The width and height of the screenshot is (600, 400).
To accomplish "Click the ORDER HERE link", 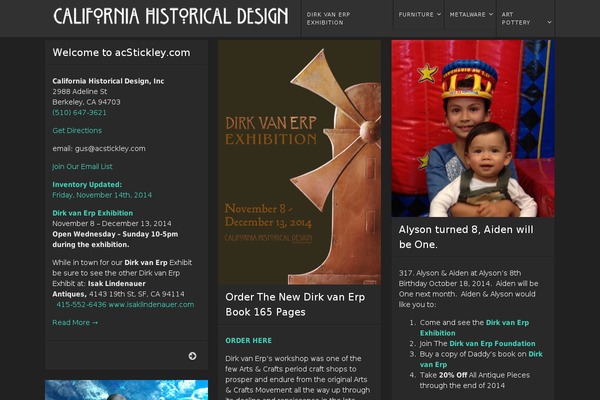I will pyautogui.click(x=248, y=341).
